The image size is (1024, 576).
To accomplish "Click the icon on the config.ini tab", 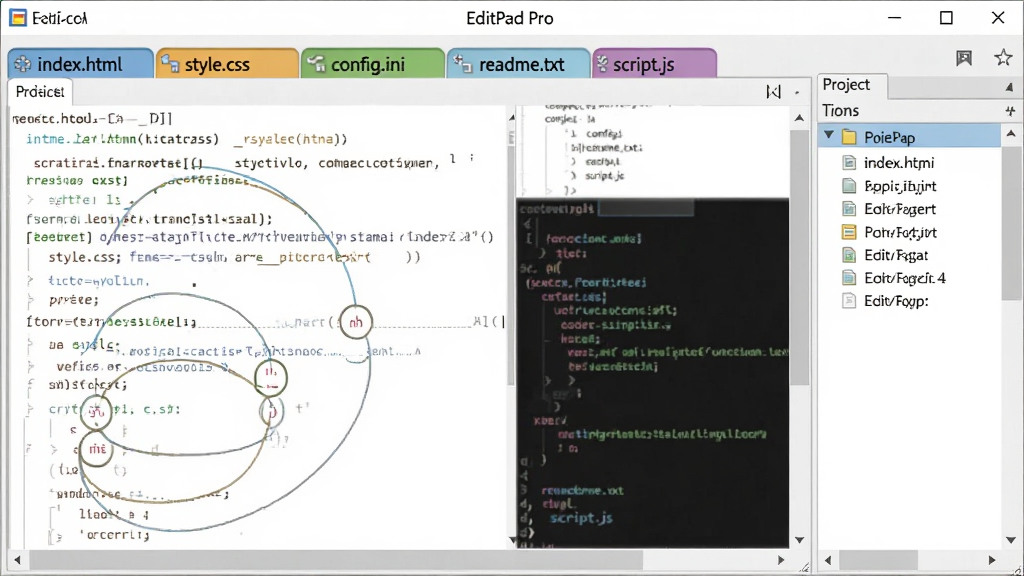I will [x=317, y=64].
